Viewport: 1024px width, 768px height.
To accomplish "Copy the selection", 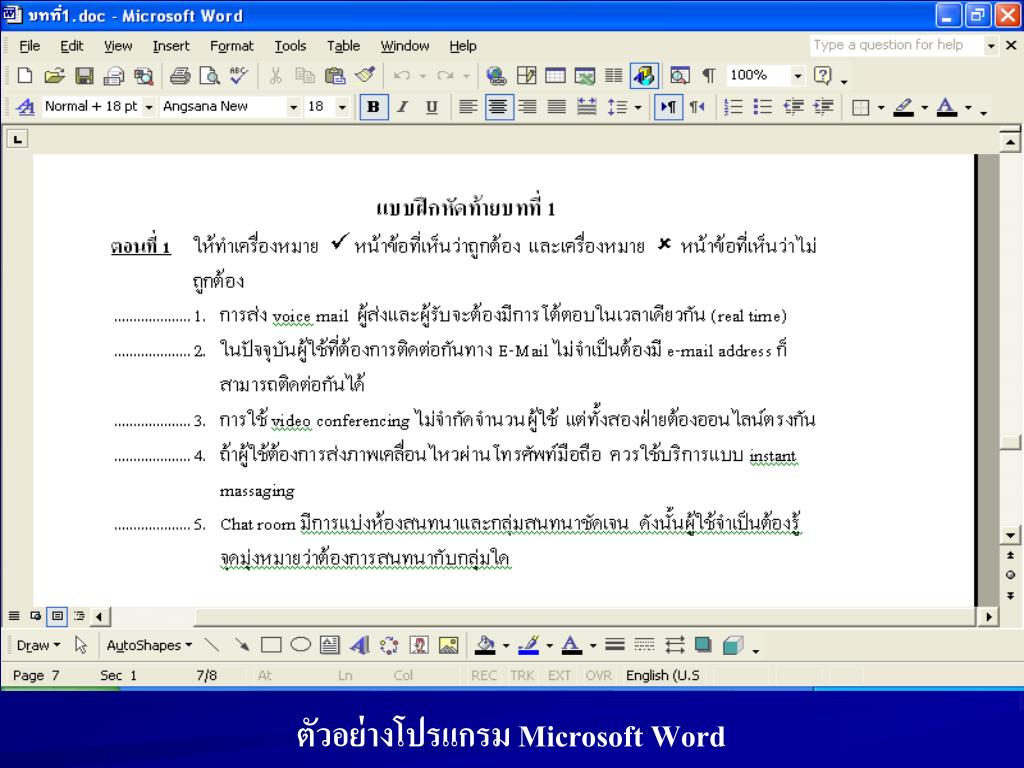I will pos(305,76).
